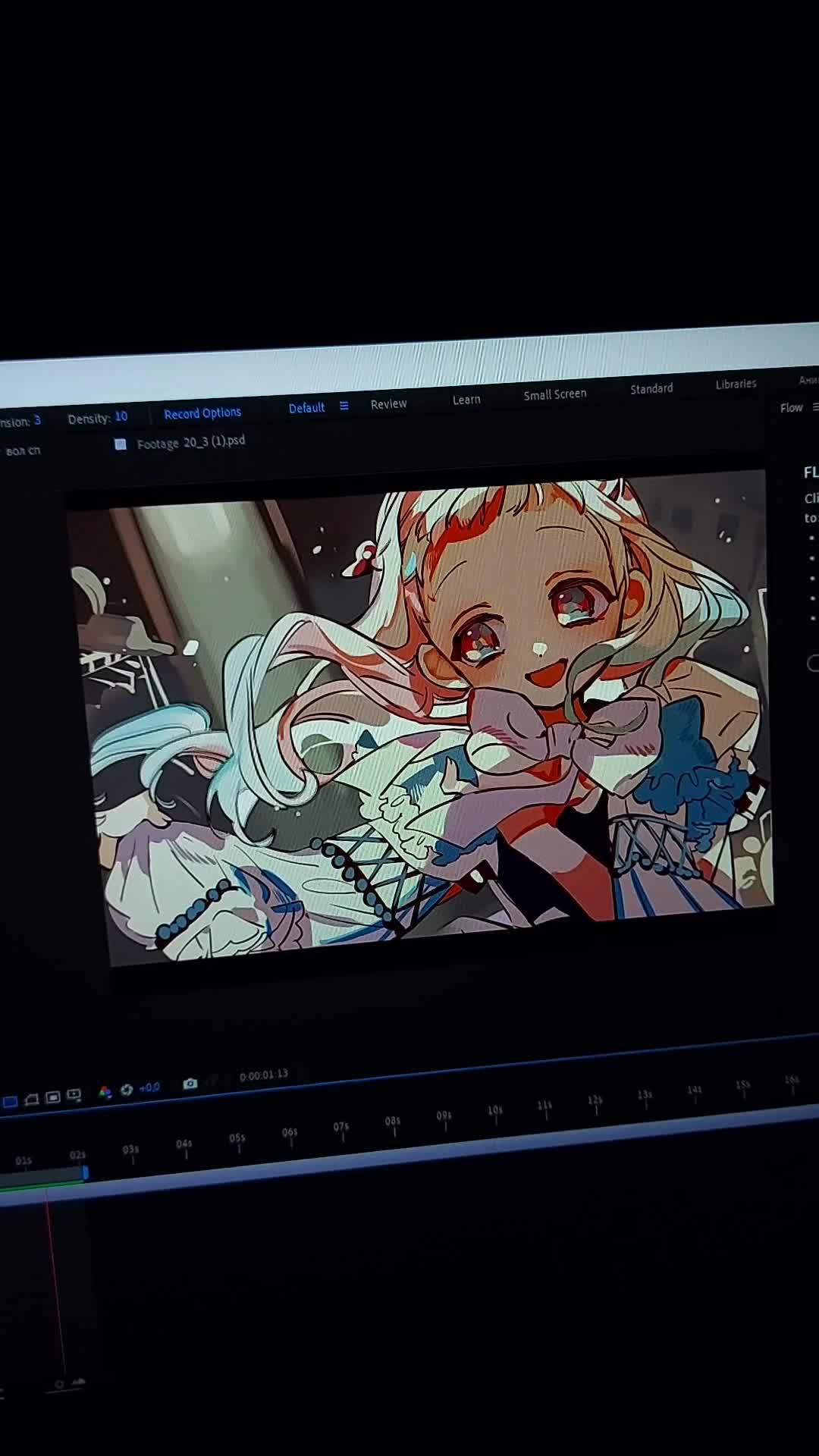The image size is (819, 1456).
Task: Open the Default workspace menu icon
Action: click(344, 406)
